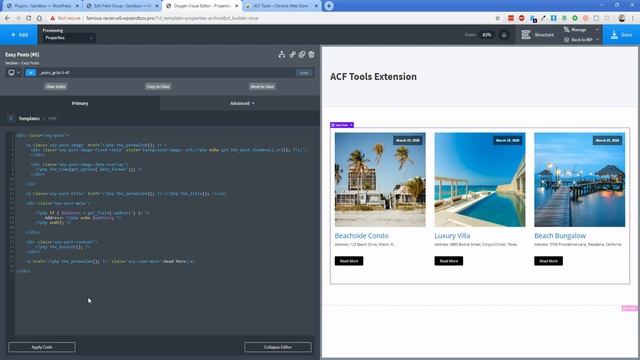640x360 pixels.
Task: Click Read More under Beachside Condo
Action: pyautogui.click(x=349, y=261)
